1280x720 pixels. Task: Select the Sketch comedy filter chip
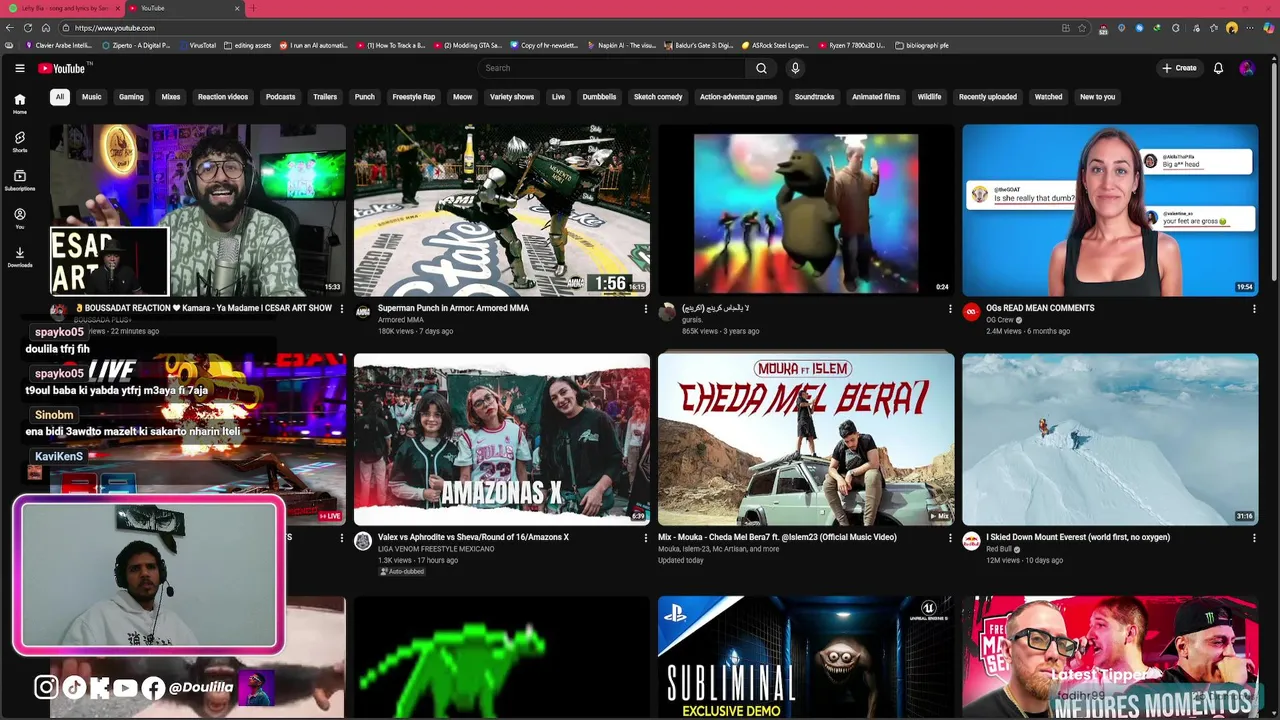[658, 97]
